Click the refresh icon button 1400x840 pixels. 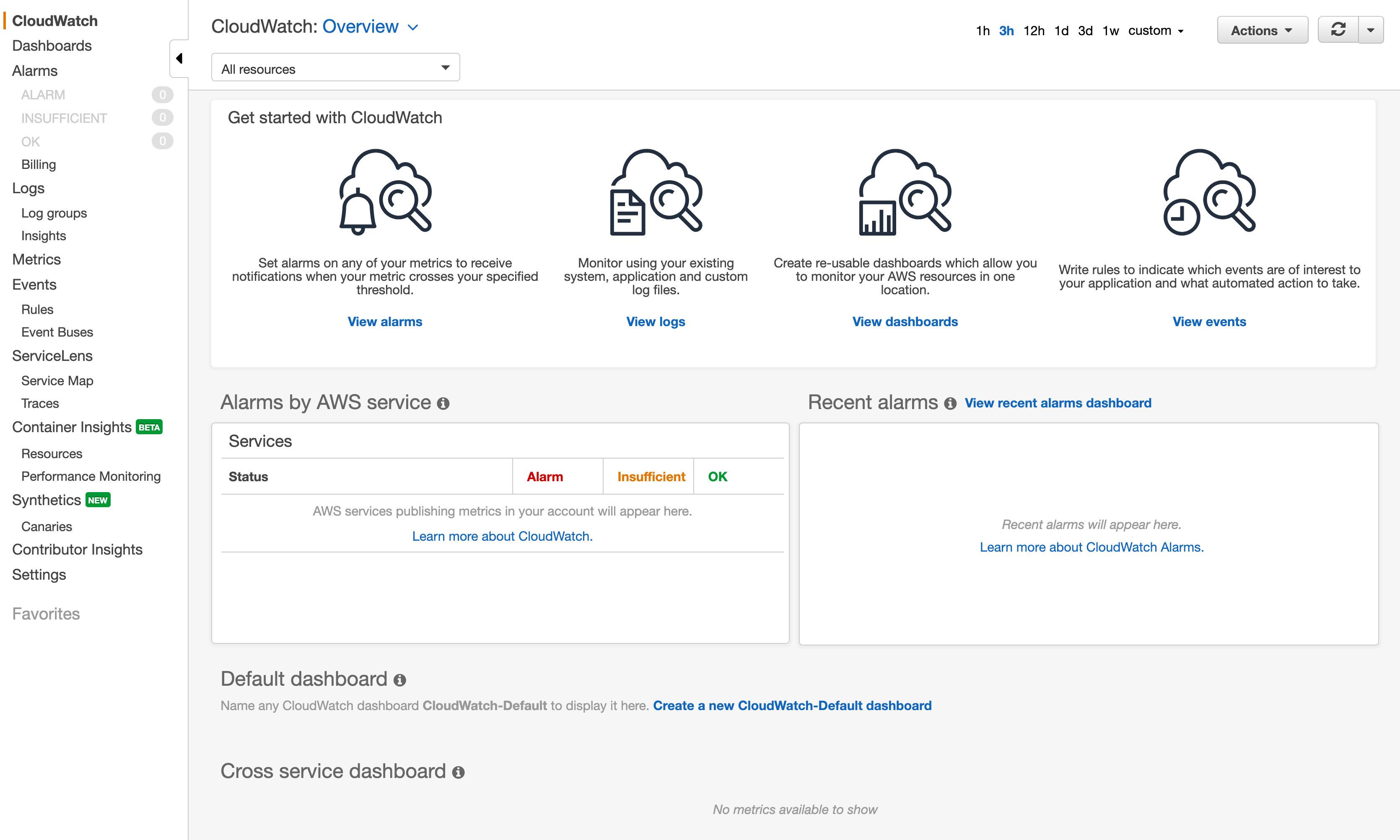[x=1338, y=30]
